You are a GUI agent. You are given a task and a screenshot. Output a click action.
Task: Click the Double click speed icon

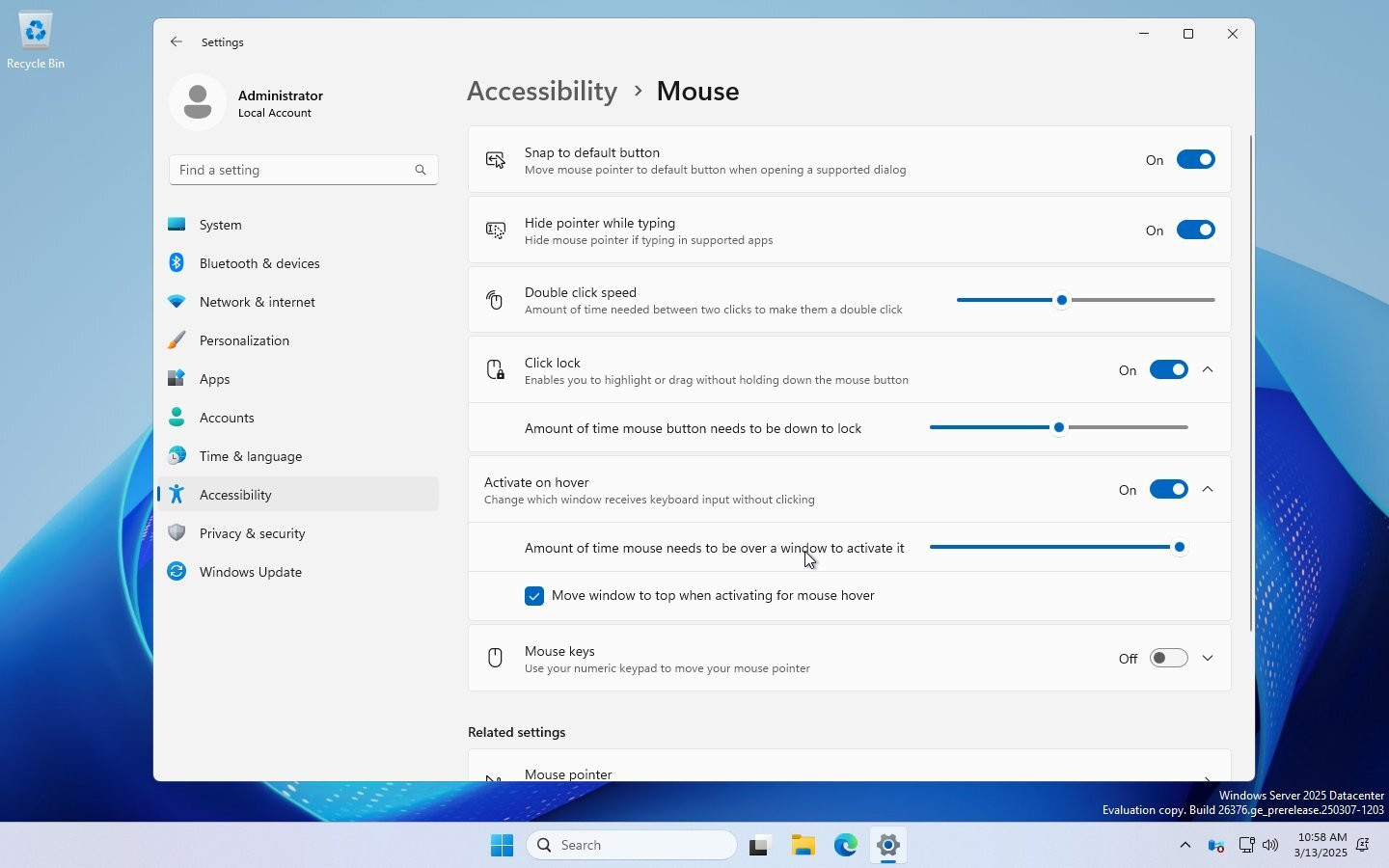[495, 300]
